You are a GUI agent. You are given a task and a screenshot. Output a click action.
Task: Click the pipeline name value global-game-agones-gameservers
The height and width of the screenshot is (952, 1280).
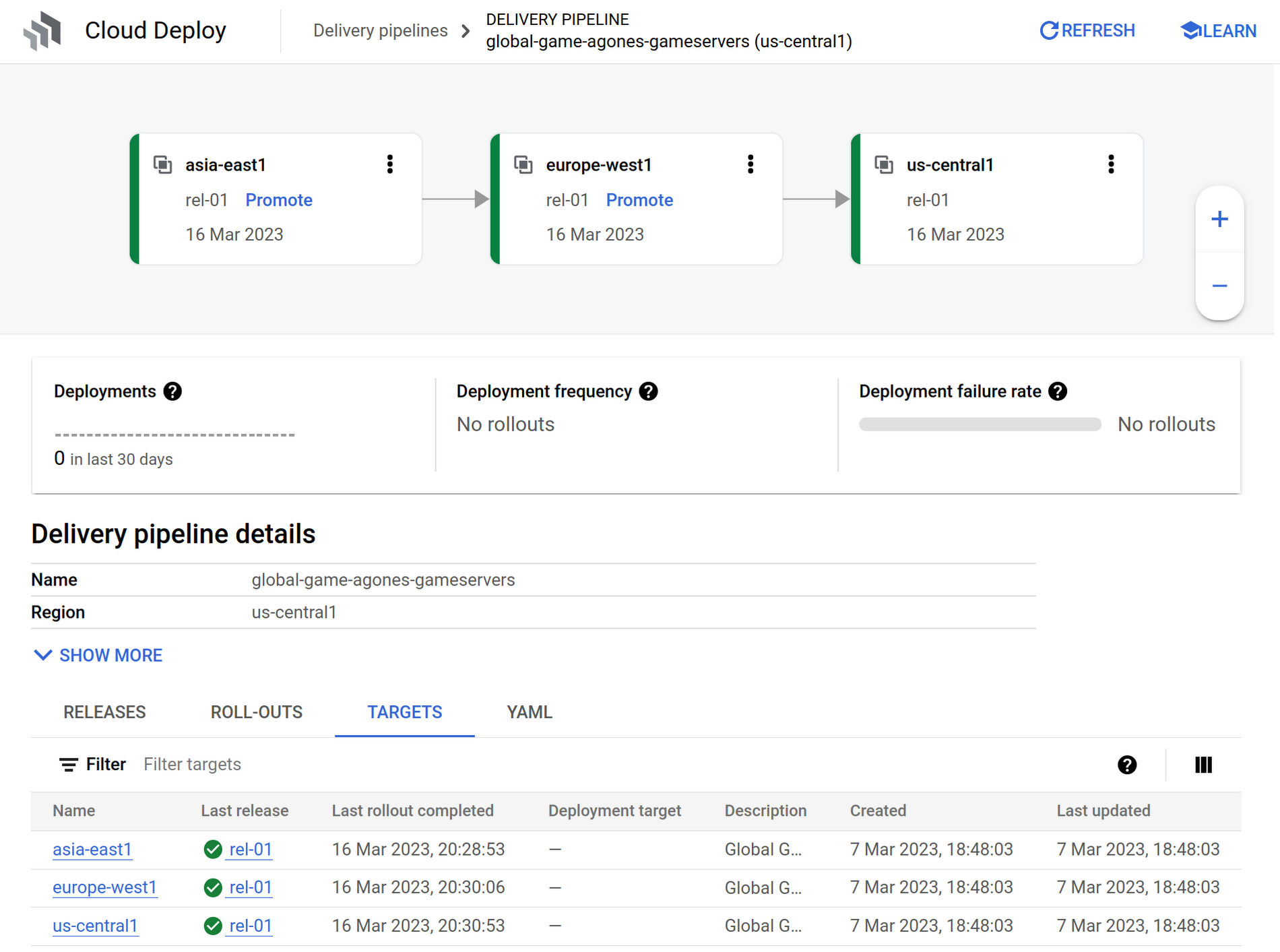coord(383,580)
